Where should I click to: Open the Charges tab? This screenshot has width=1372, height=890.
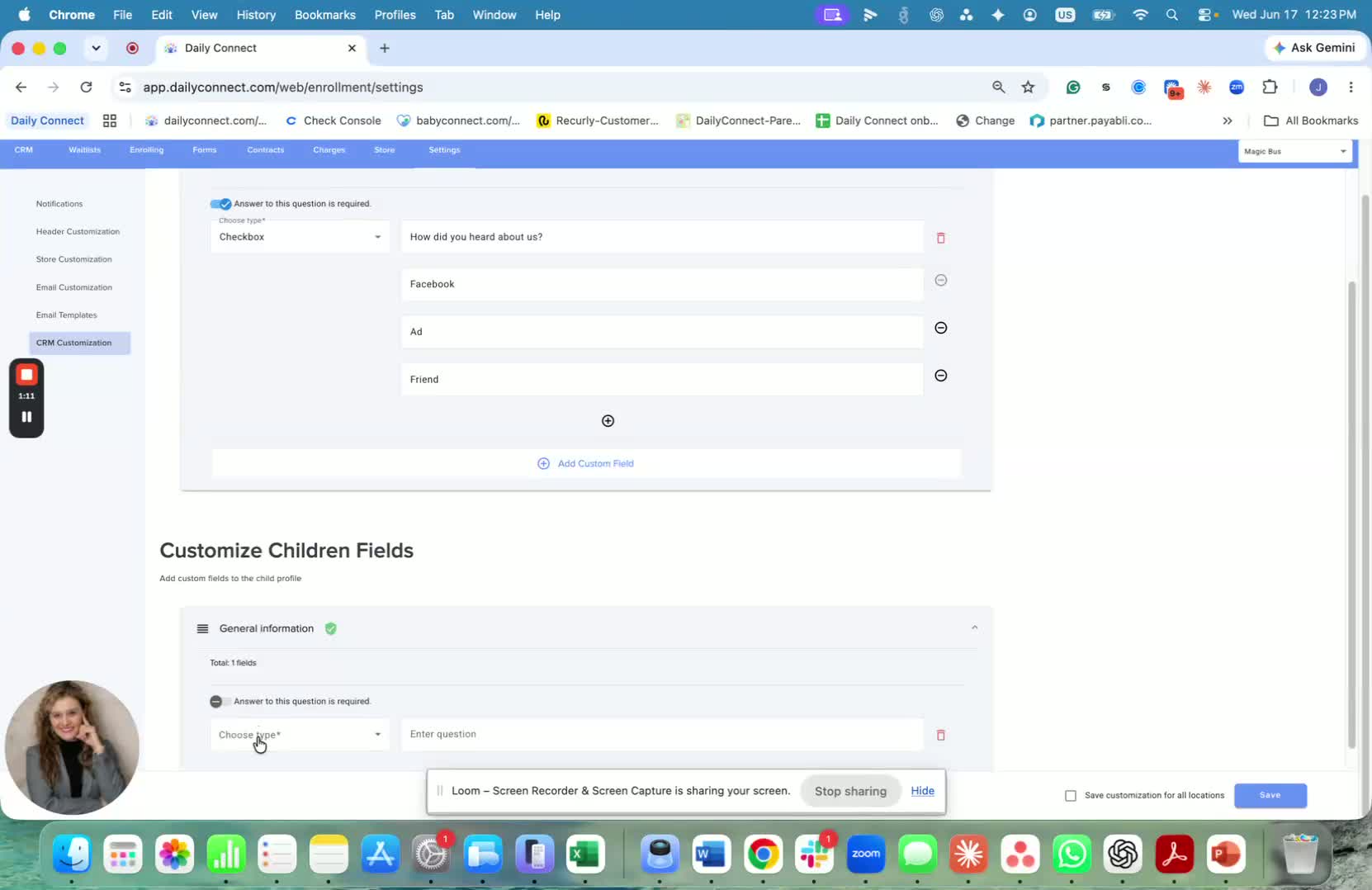point(329,149)
